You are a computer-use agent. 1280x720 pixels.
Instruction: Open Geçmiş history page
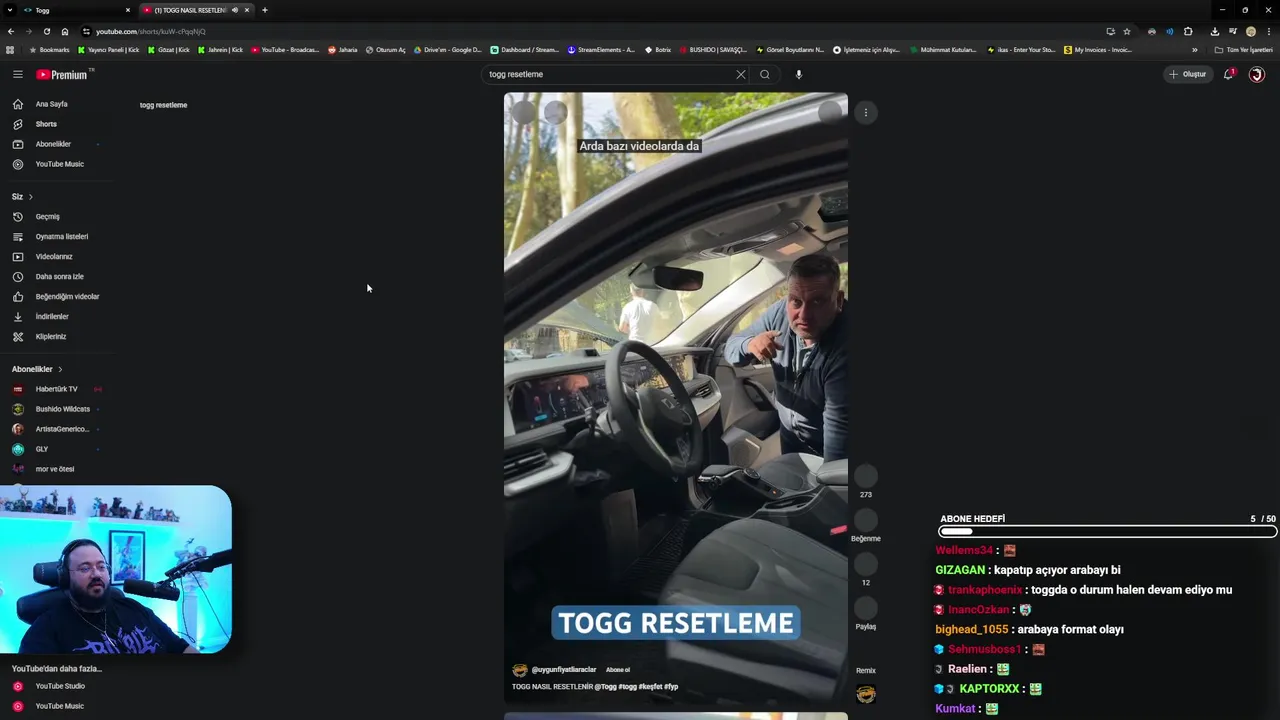pyautogui.click(x=47, y=217)
